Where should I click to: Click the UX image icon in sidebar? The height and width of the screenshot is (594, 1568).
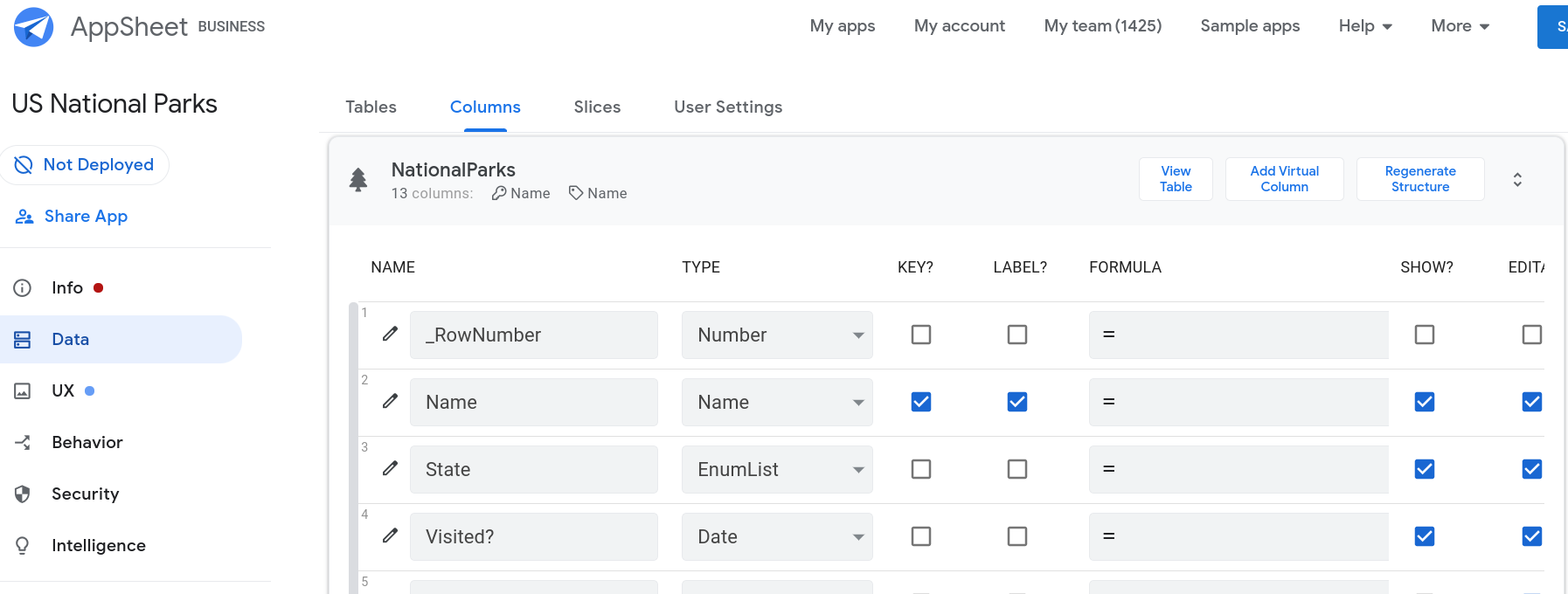23,391
